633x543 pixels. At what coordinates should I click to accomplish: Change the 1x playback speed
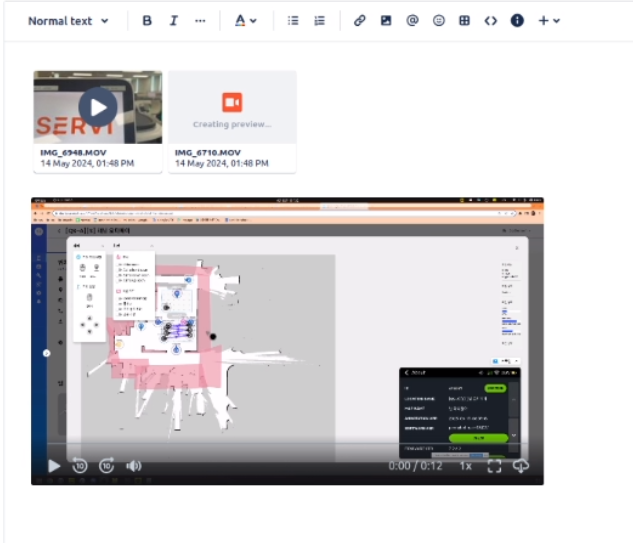tap(465, 466)
